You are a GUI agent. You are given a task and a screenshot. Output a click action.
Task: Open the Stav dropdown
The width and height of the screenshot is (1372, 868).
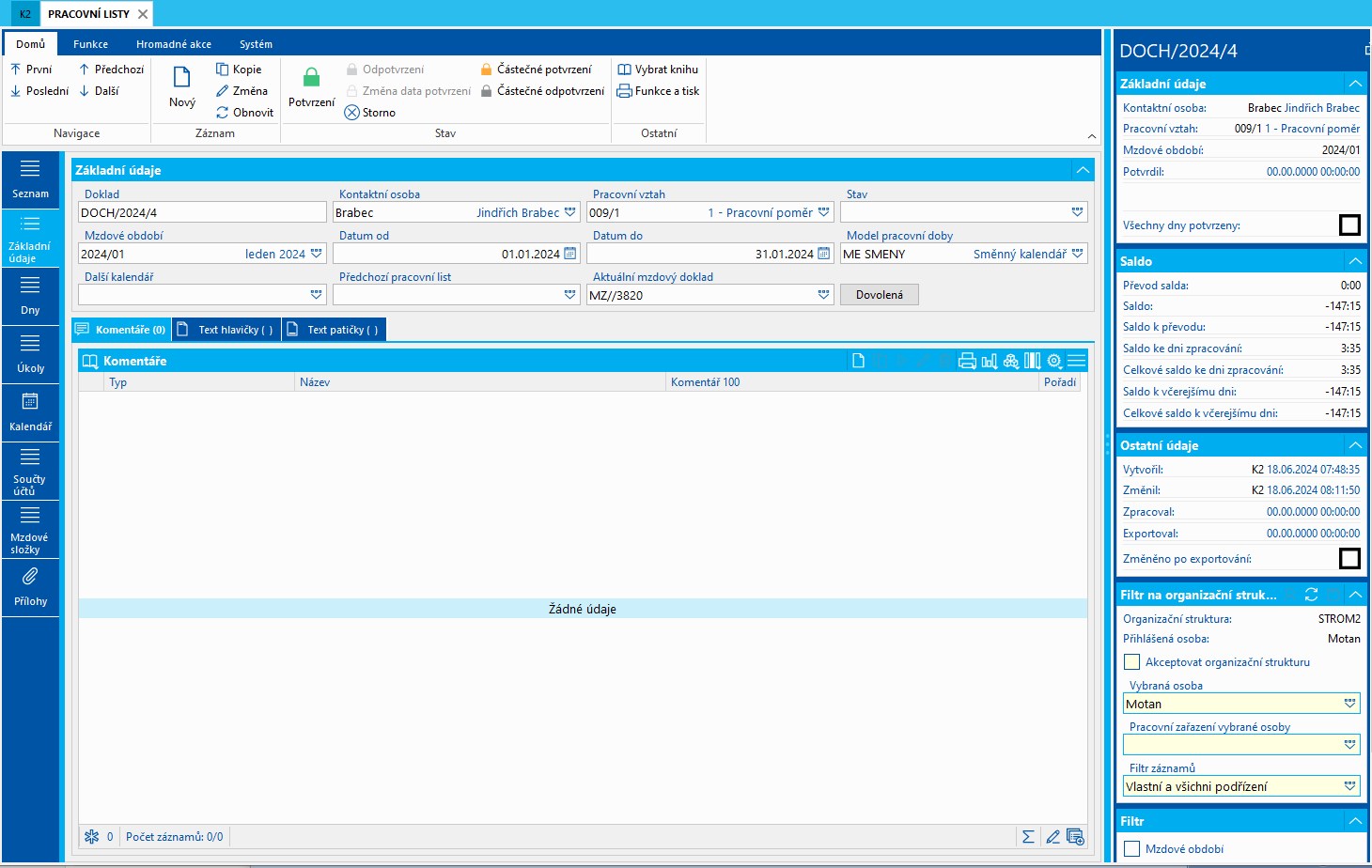point(1078,212)
